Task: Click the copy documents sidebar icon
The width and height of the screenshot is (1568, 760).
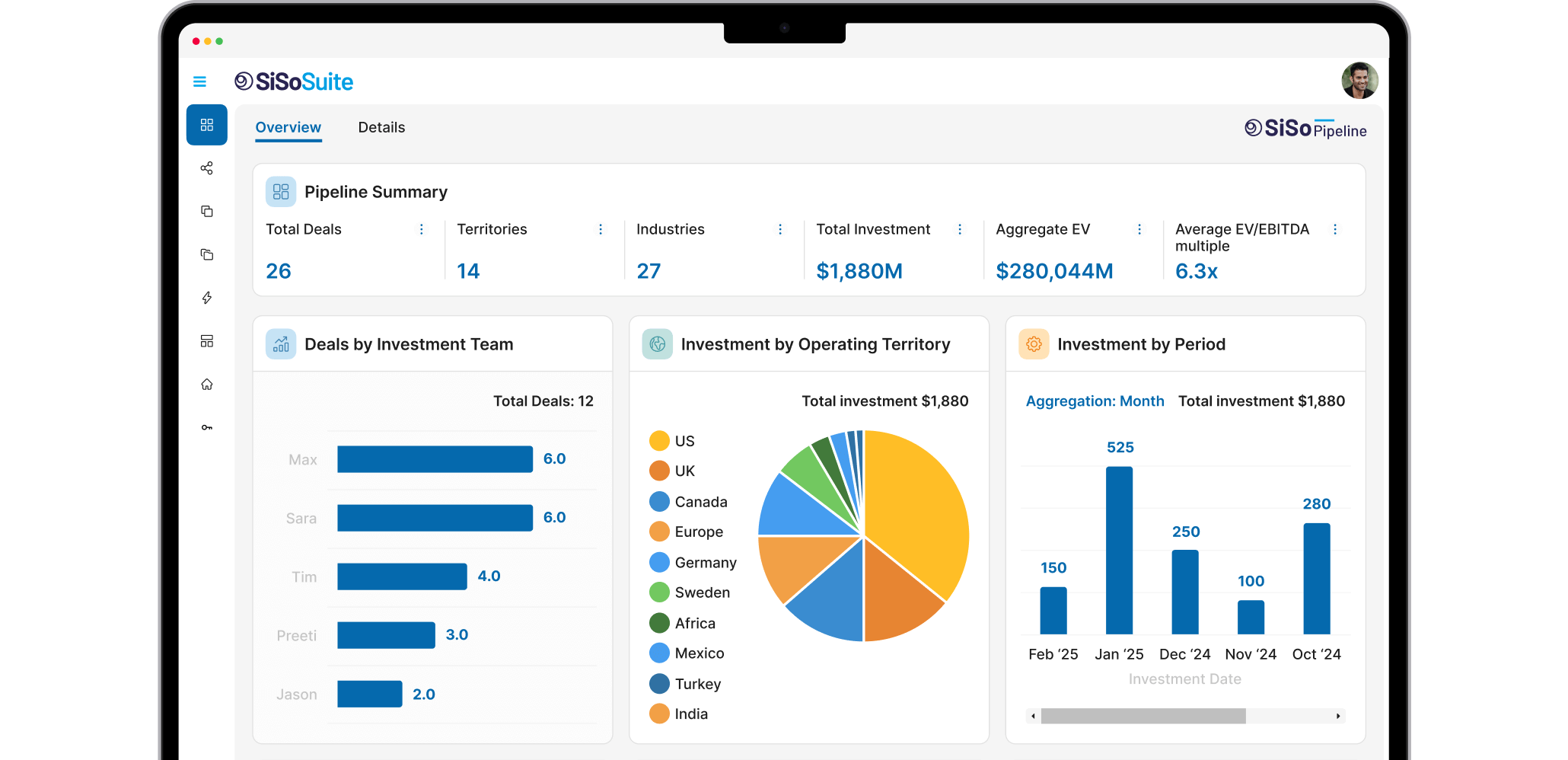Action: click(207, 211)
